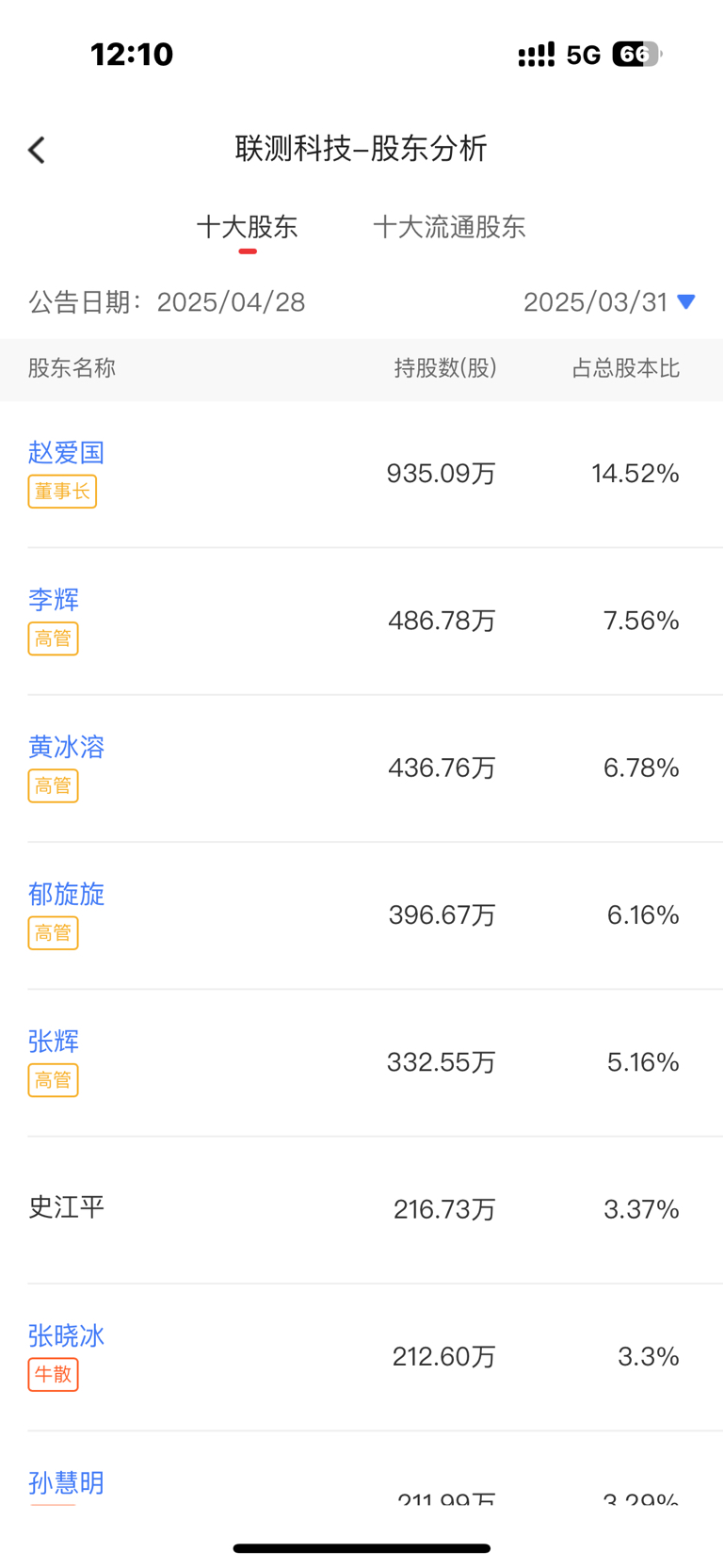Select the 十大股东 tab
This screenshot has width=724, height=1568.
tap(248, 227)
